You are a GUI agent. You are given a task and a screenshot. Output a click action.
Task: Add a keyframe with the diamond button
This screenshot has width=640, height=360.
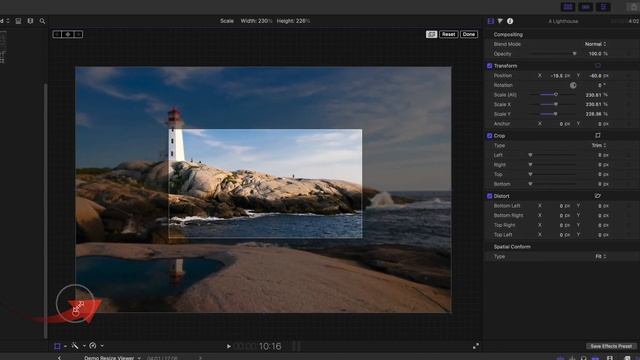coord(68,34)
